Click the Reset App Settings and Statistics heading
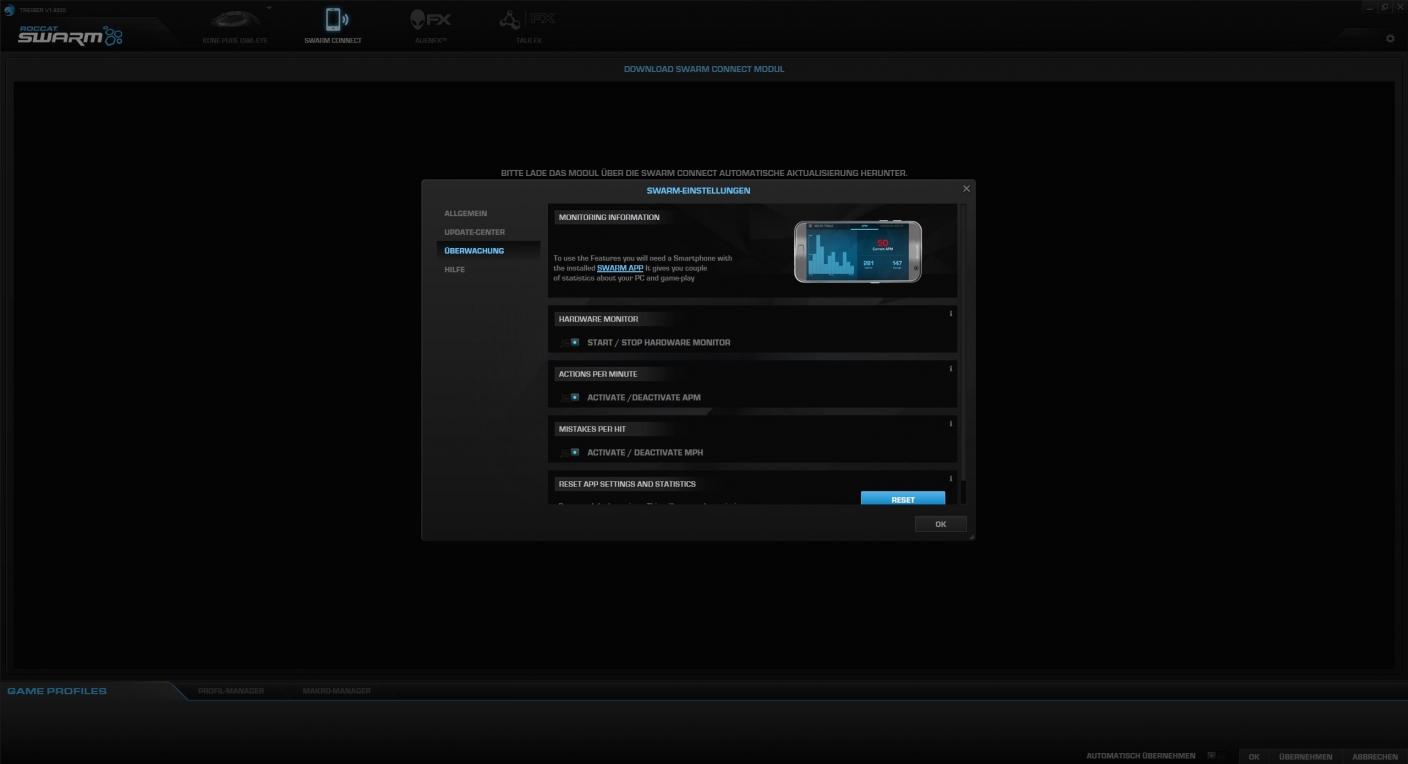Image resolution: width=1408 pixels, height=764 pixels. [627, 484]
